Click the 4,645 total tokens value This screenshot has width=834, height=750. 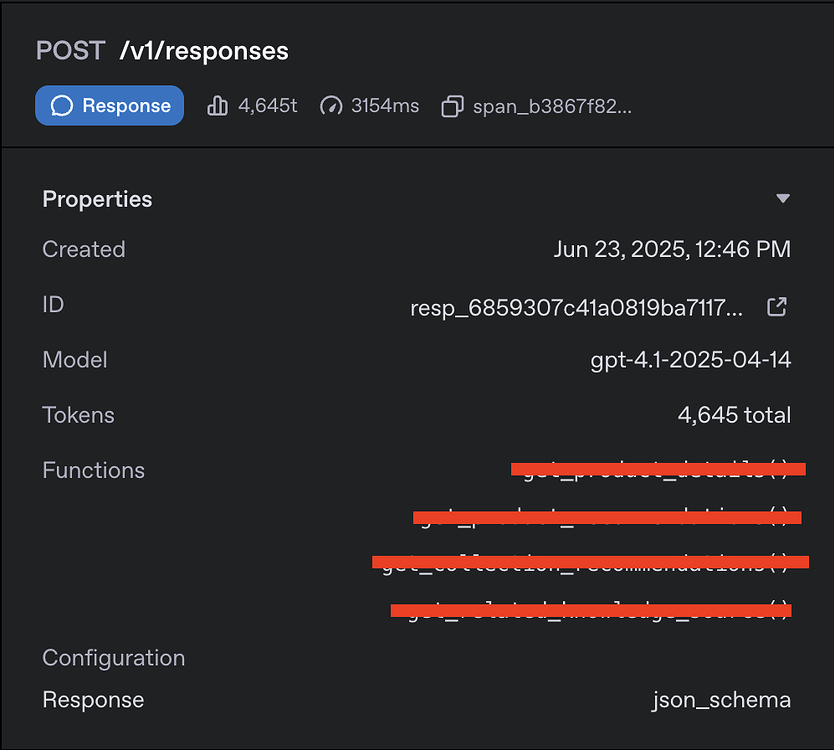click(735, 415)
